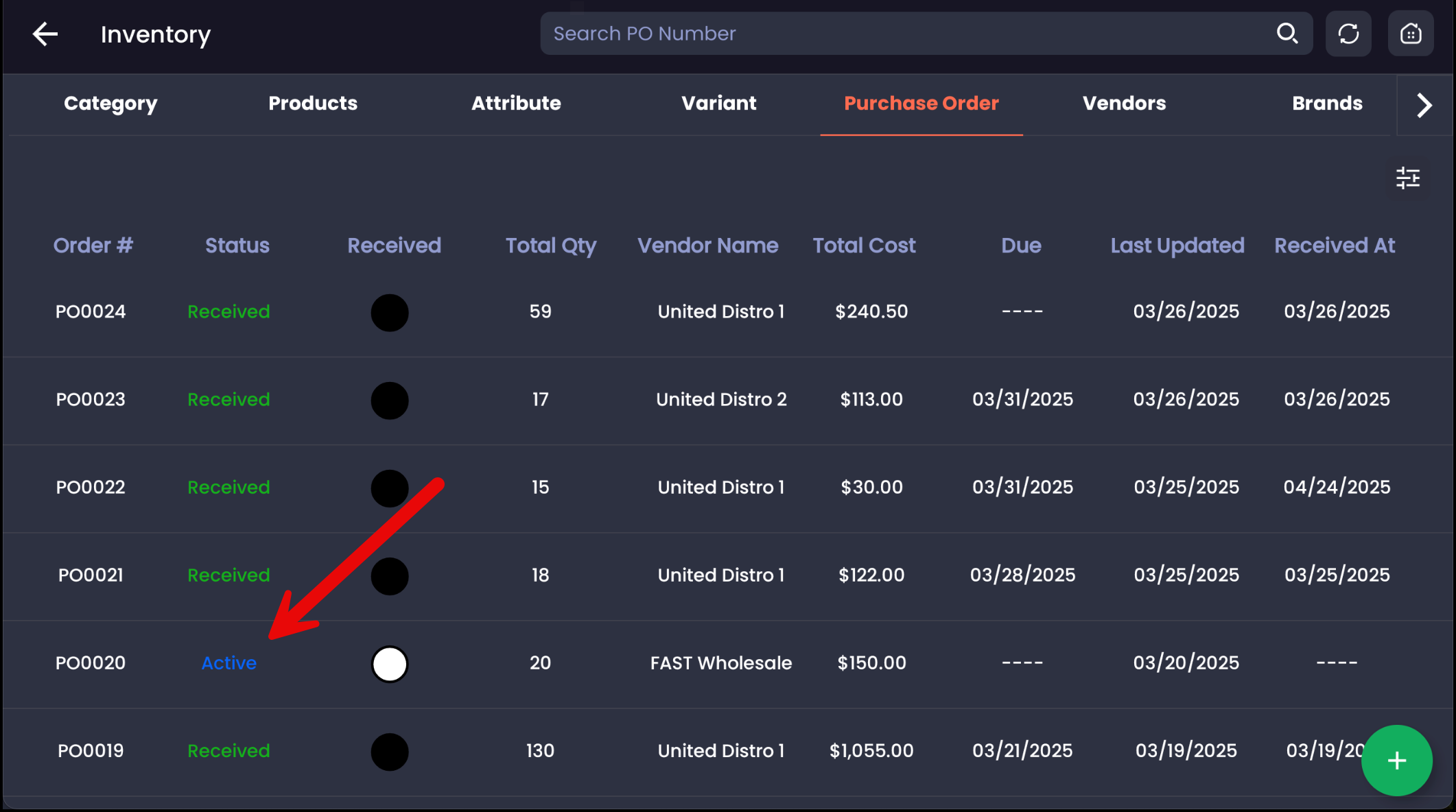Click the back arrow icon
Image resolution: width=1456 pixels, height=812 pixels.
point(45,34)
